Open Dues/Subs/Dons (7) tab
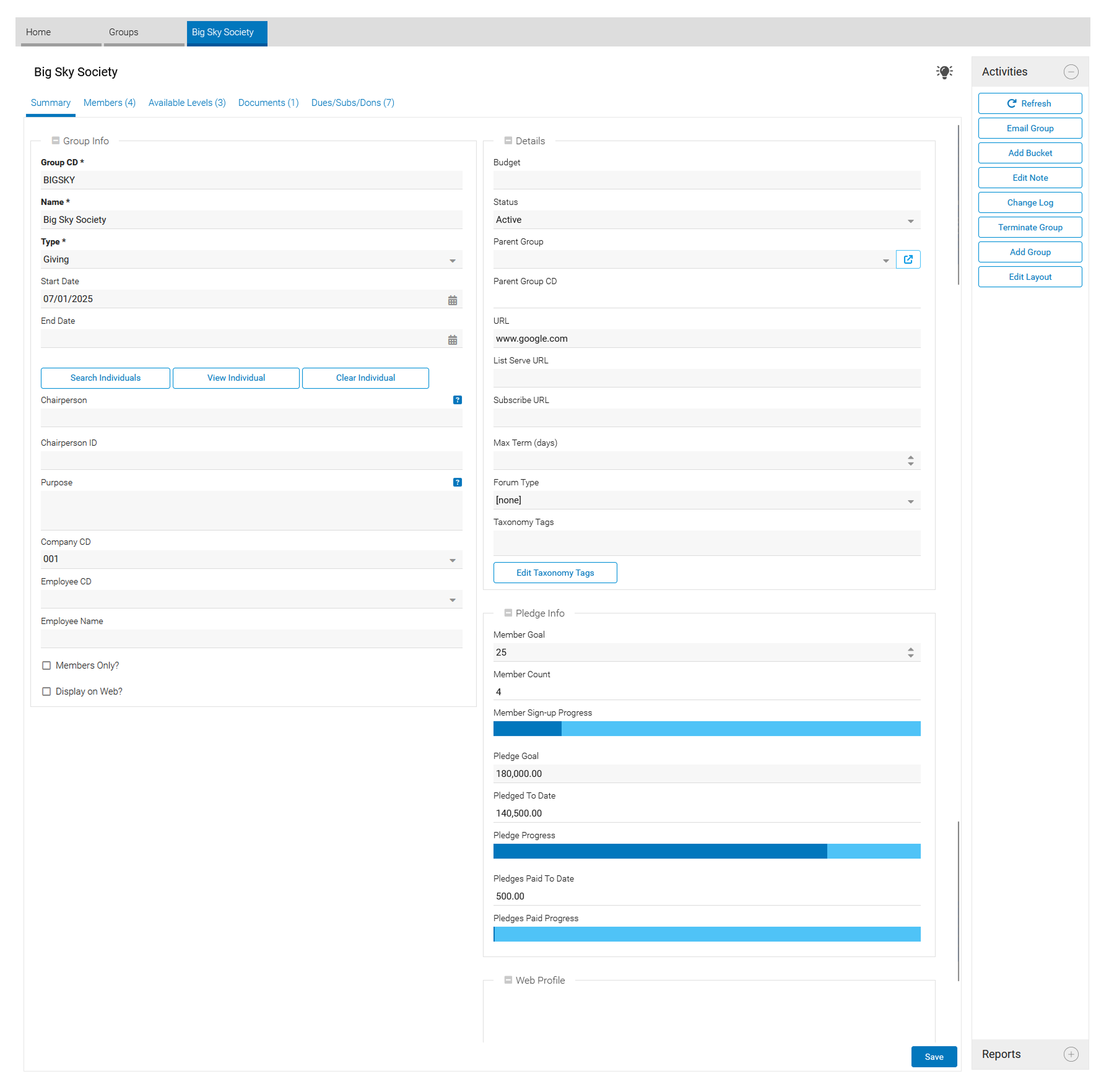Viewport: 1109px width, 1092px height. tap(353, 103)
